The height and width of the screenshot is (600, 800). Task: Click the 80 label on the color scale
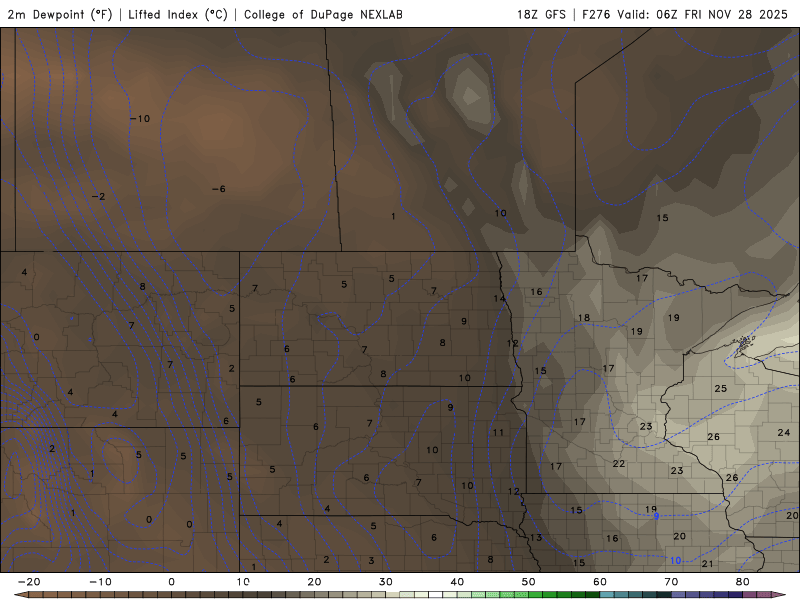(743, 582)
